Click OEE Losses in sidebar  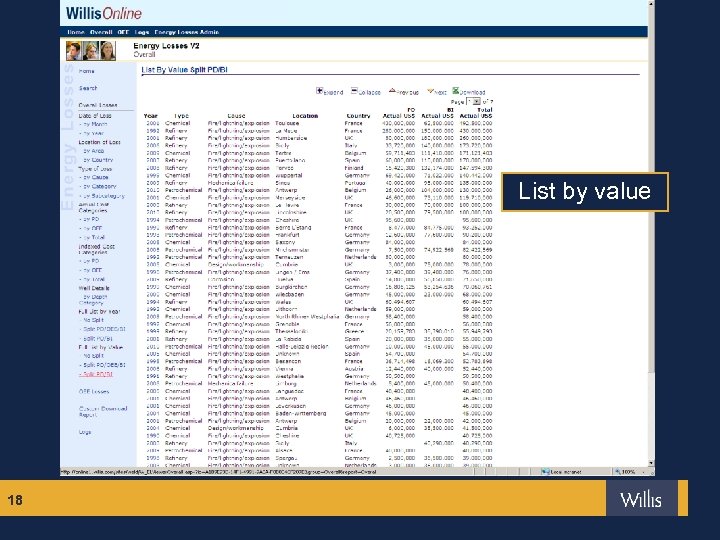coord(94,392)
